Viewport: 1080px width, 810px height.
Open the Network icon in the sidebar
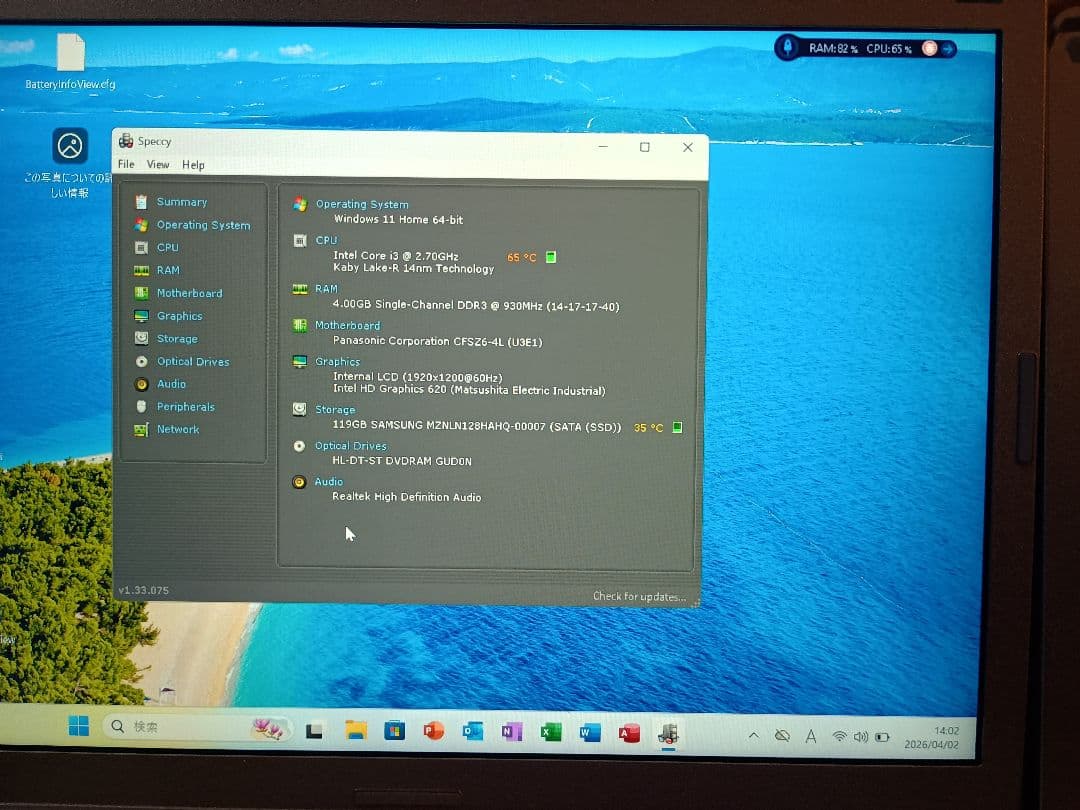pyautogui.click(x=142, y=430)
